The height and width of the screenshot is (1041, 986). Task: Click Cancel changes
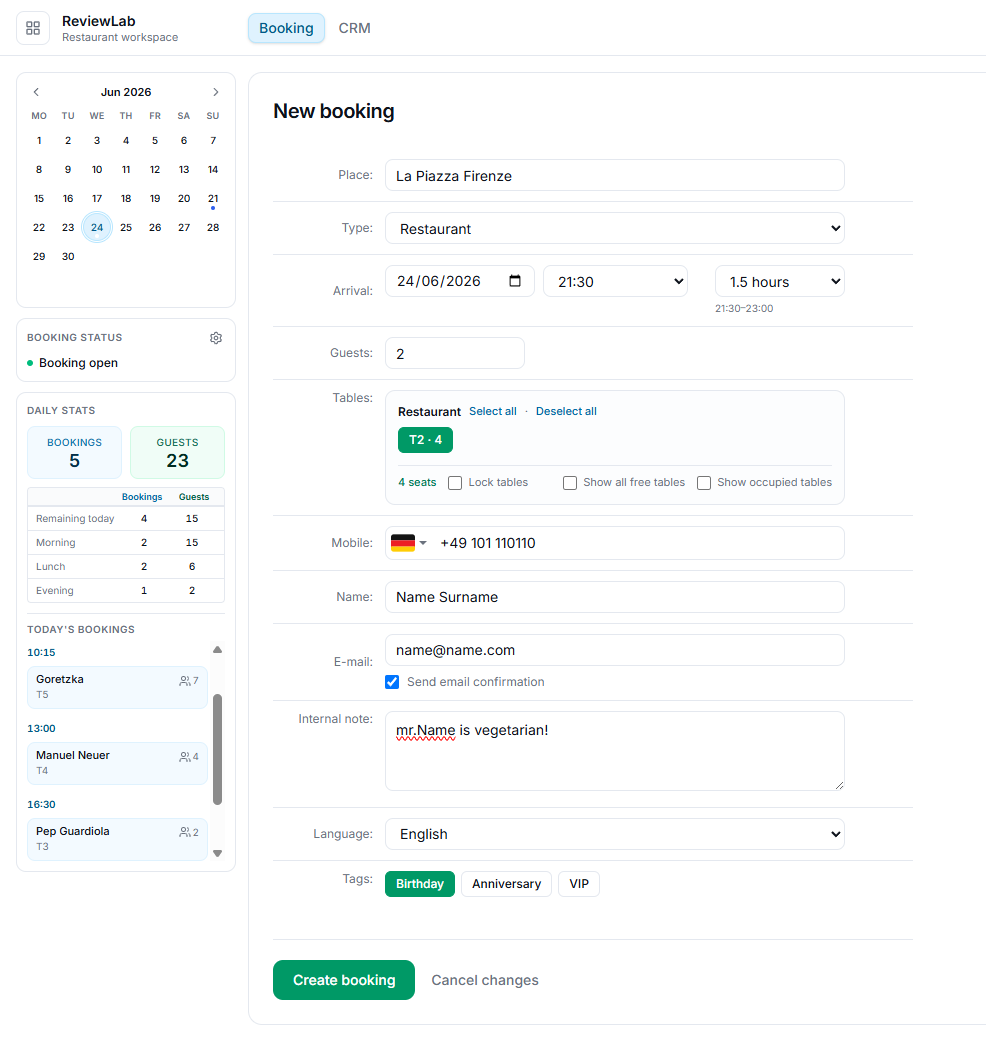[x=485, y=980]
